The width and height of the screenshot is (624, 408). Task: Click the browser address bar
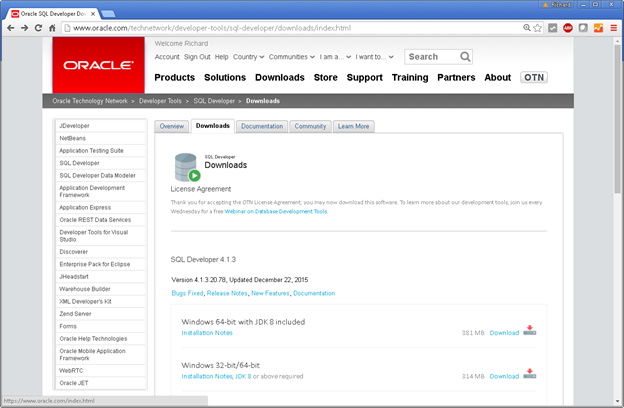[292, 28]
